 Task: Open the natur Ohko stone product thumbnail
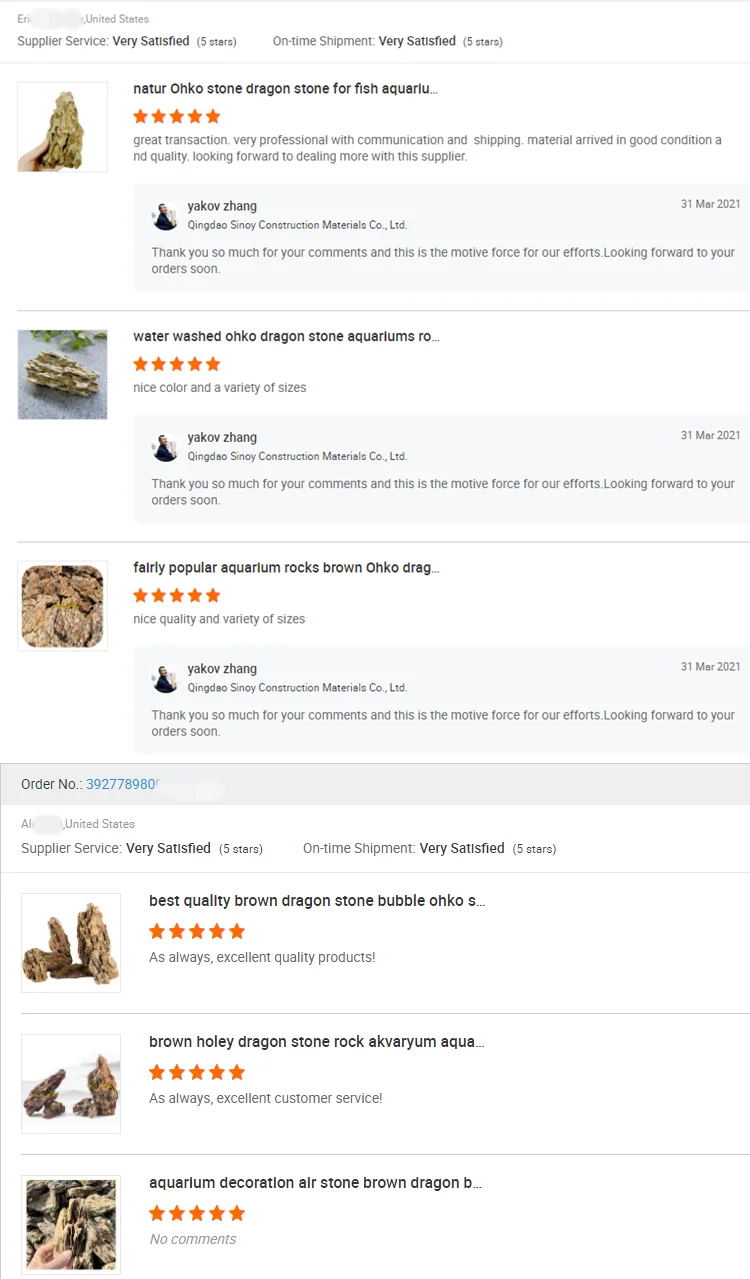[x=62, y=127]
